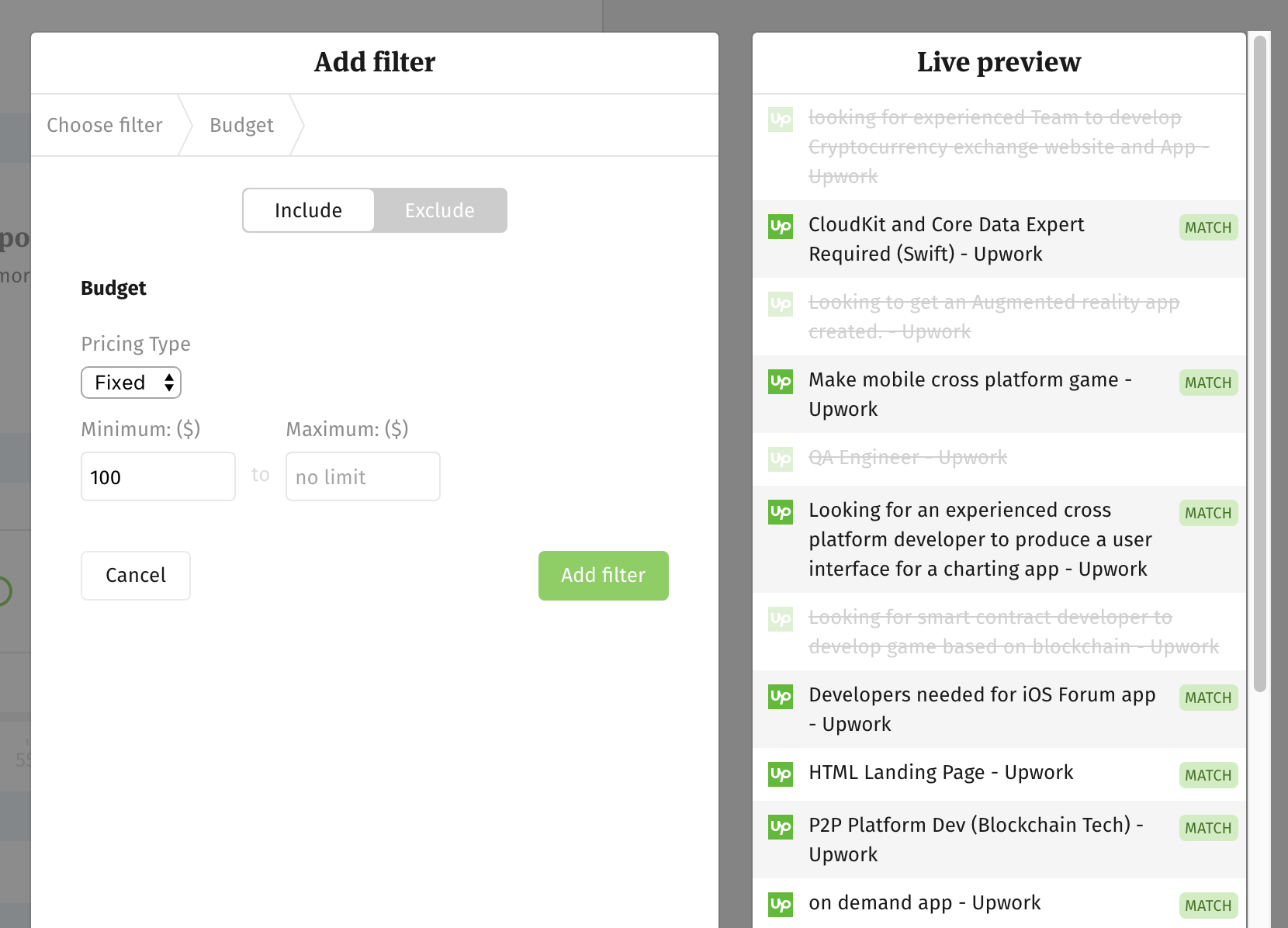Cancel the budget filter dialog
This screenshot has height=928, width=1288.
(x=135, y=576)
